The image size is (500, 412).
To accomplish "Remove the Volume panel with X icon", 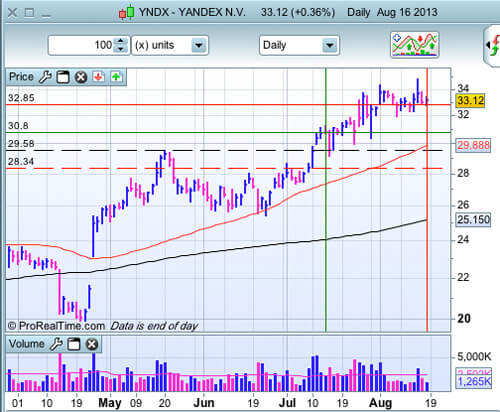I will pos(92,344).
